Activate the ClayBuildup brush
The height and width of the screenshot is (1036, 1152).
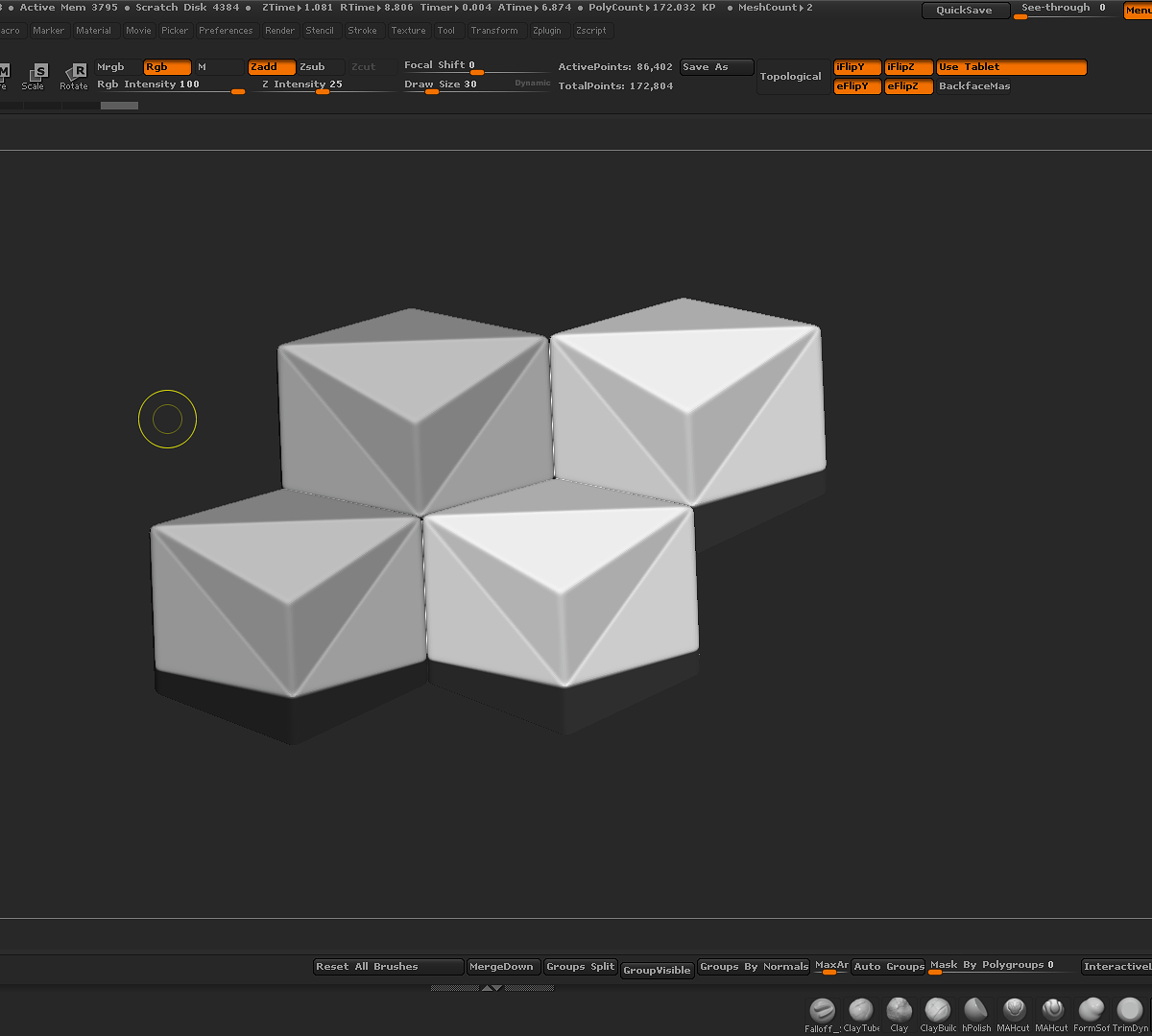pos(938,1014)
